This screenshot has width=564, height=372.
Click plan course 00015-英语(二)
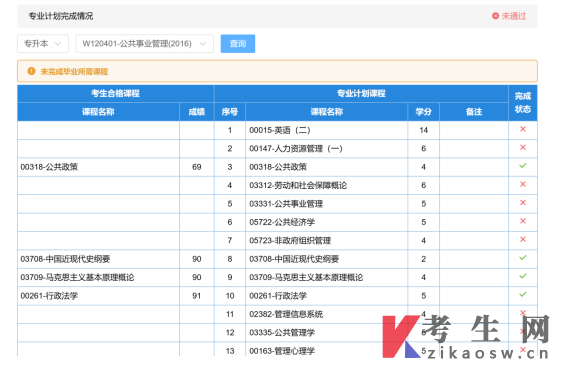[x=280, y=130]
